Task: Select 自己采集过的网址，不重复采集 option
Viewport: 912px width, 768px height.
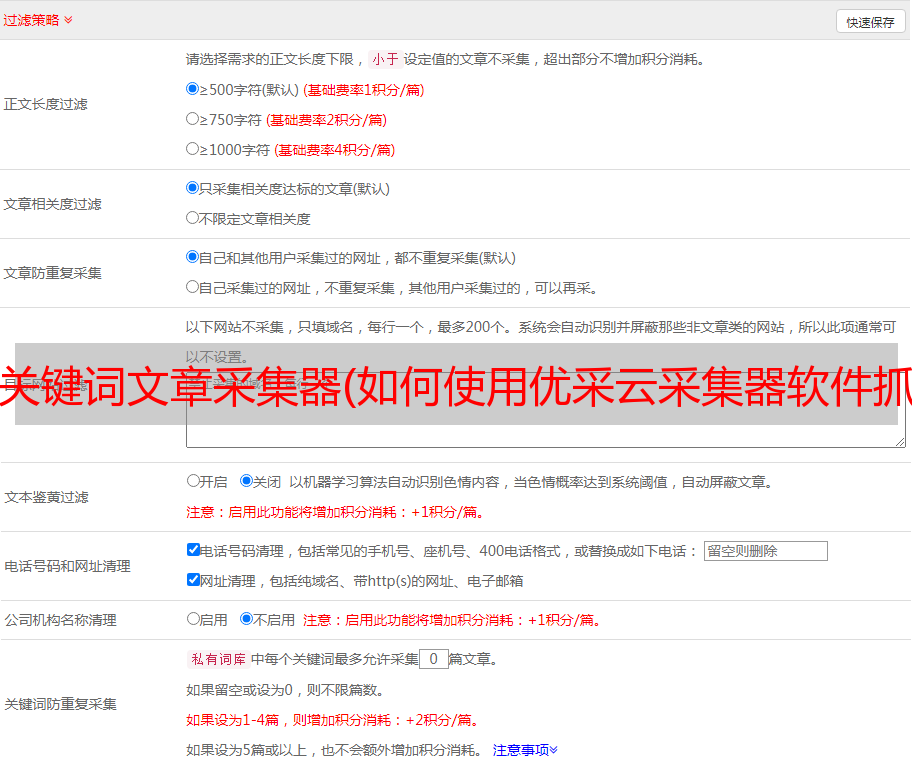Action: click(193, 287)
